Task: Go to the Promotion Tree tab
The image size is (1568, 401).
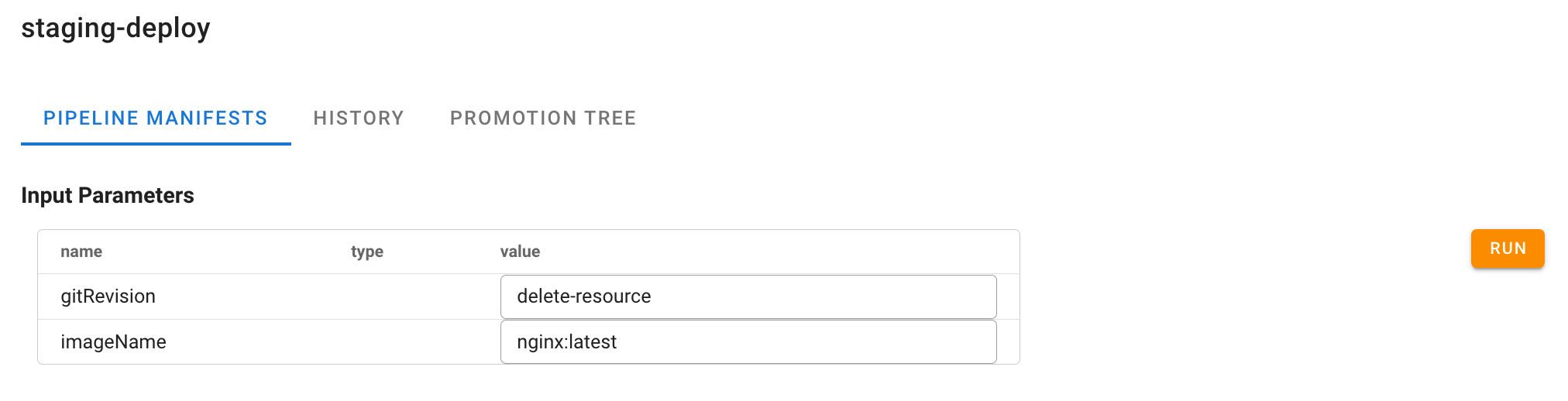Action: 542,118
